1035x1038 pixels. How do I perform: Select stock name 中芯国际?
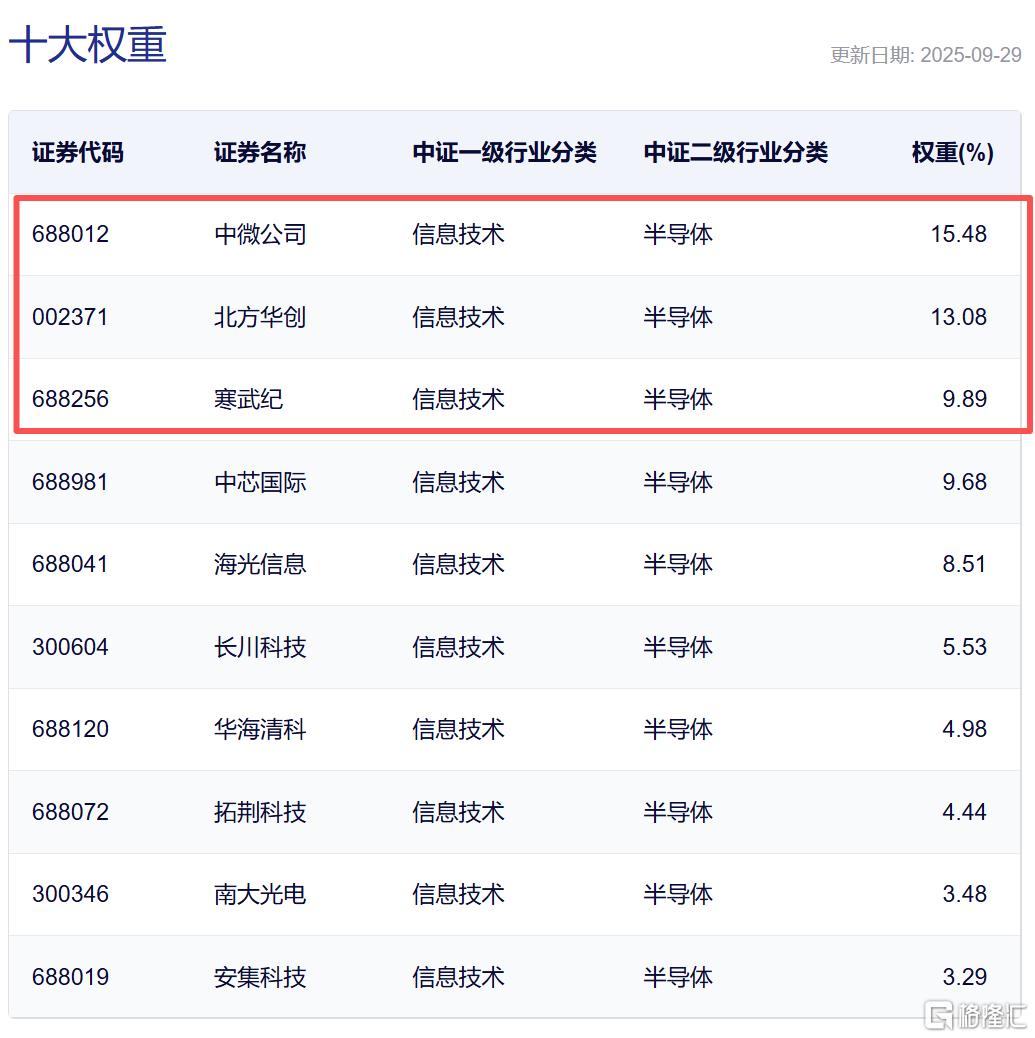point(260,482)
